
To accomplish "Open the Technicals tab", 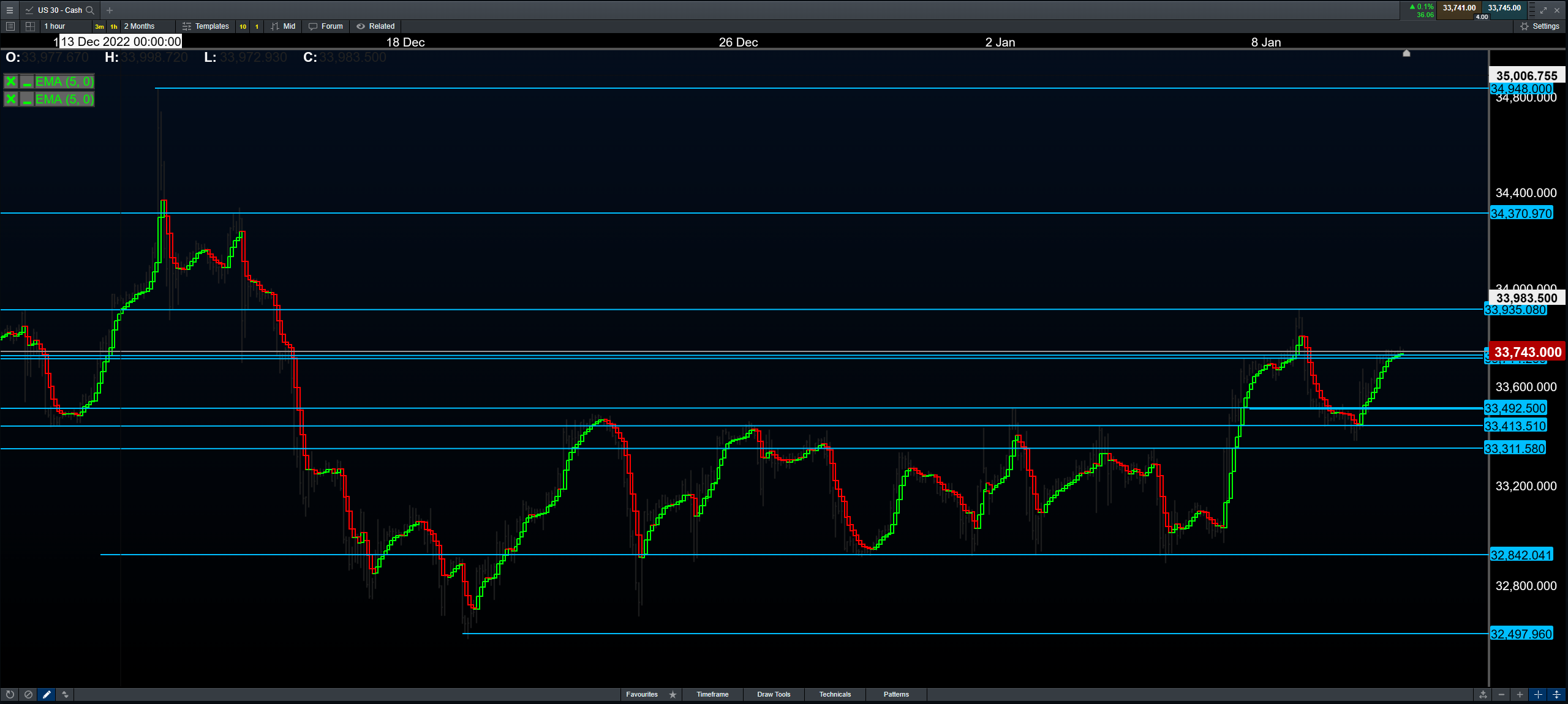I will 835,694.
